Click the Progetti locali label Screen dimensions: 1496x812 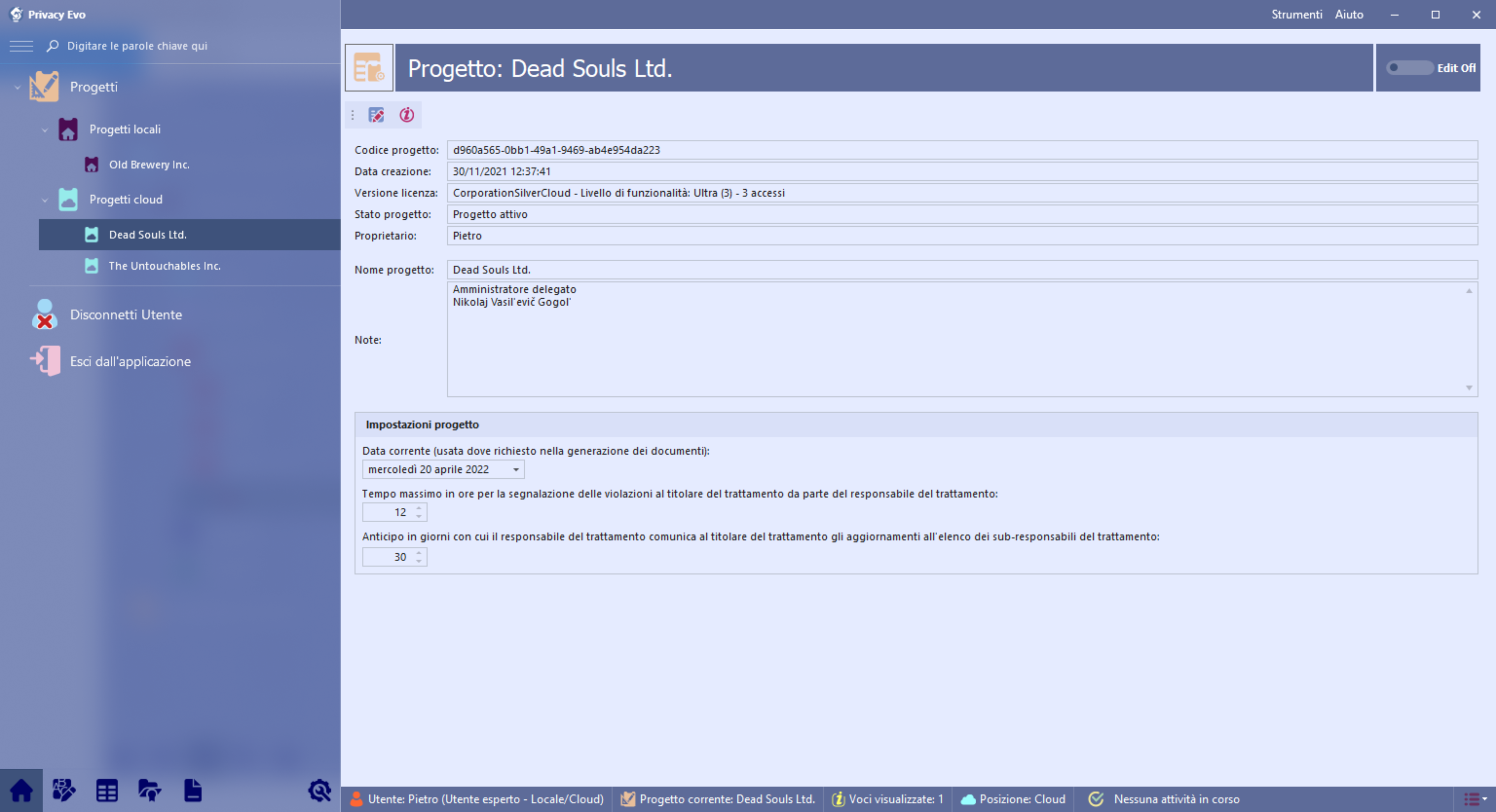[125, 129]
